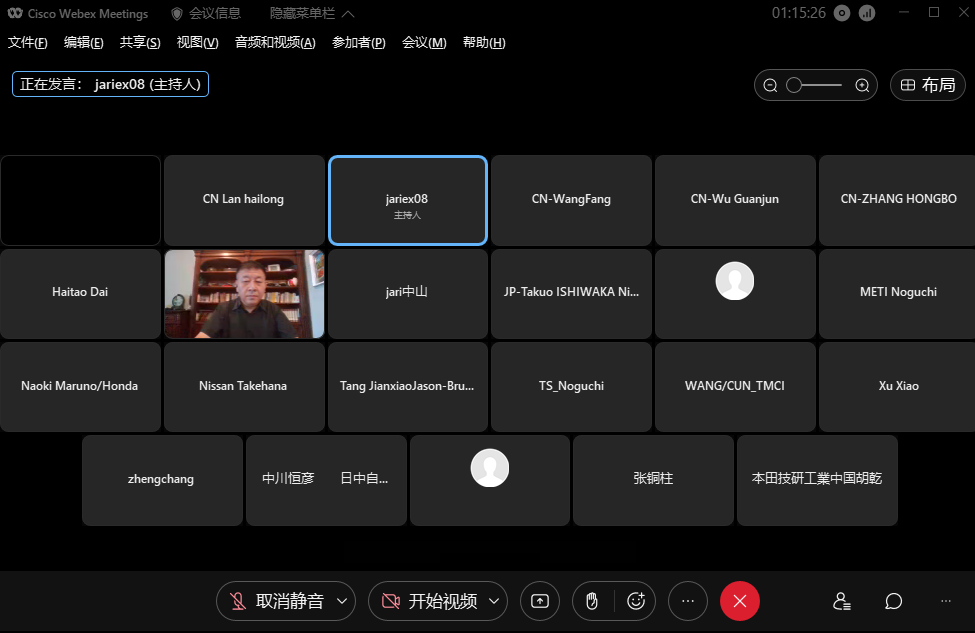Screen dimensions: 975x633
Task: Expand video options arrow beside 开始视频
Action: 495,601
